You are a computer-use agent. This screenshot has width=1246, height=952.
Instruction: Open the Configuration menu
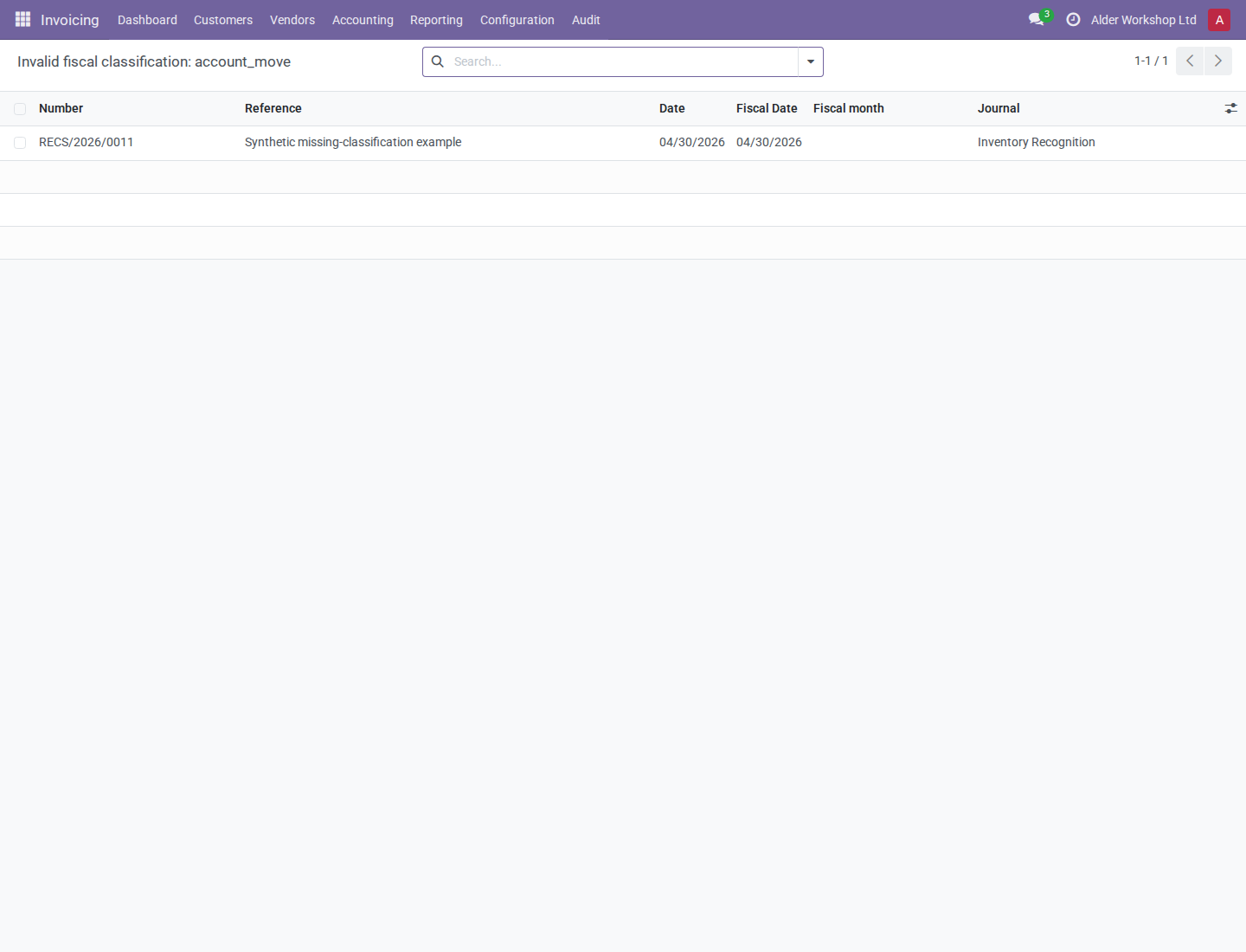517,20
